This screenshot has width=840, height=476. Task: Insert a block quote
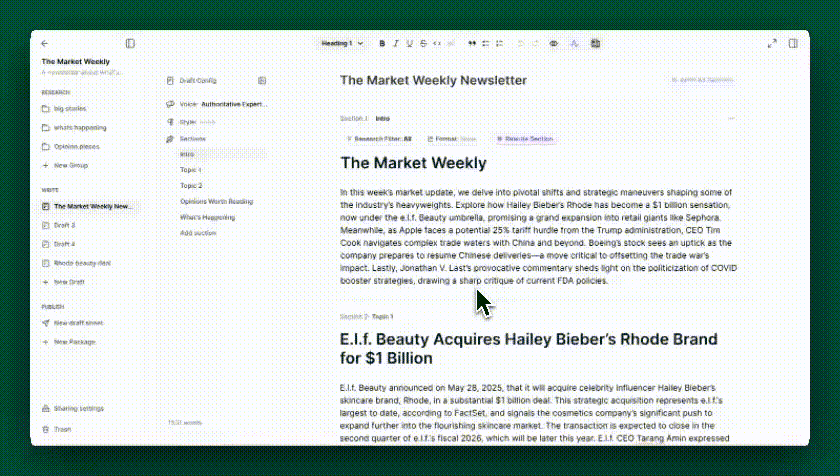coord(472,43)
